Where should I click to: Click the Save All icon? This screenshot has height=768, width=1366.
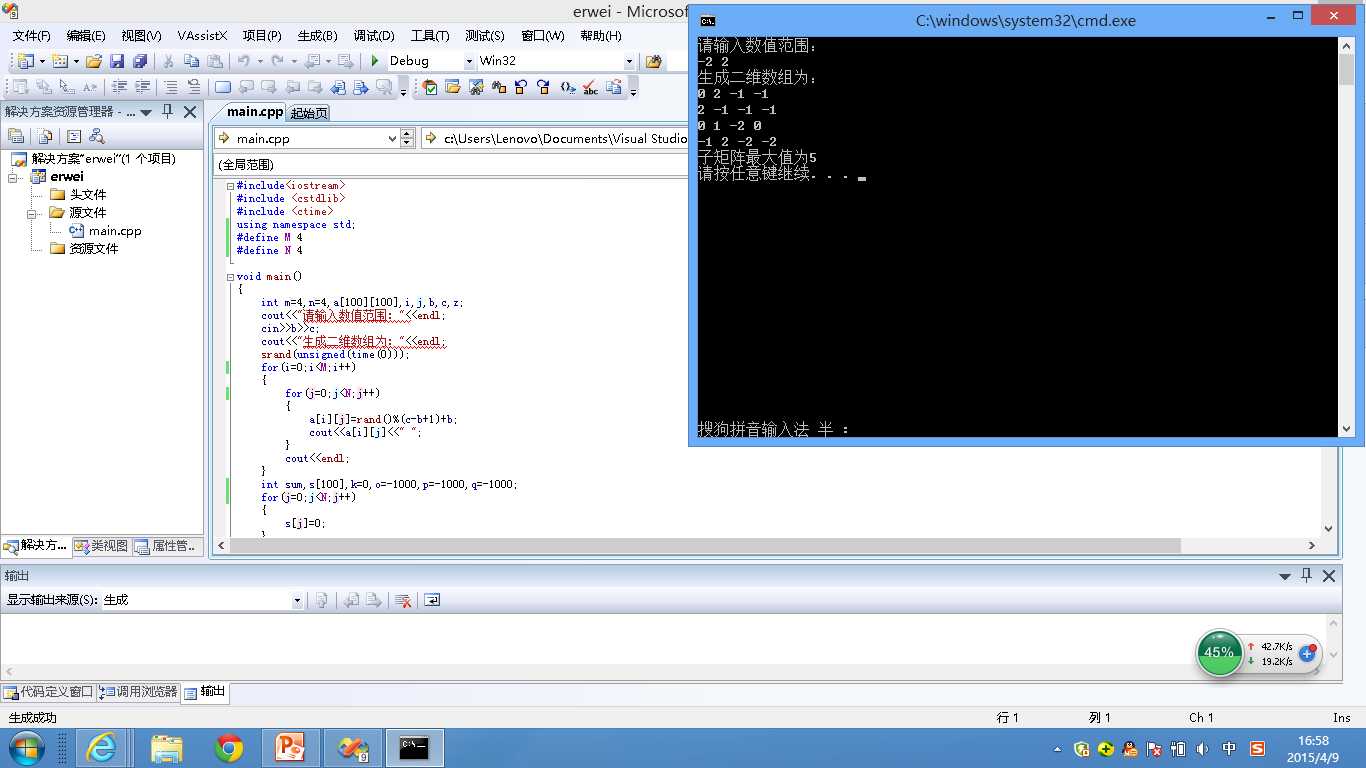point(140,61)
